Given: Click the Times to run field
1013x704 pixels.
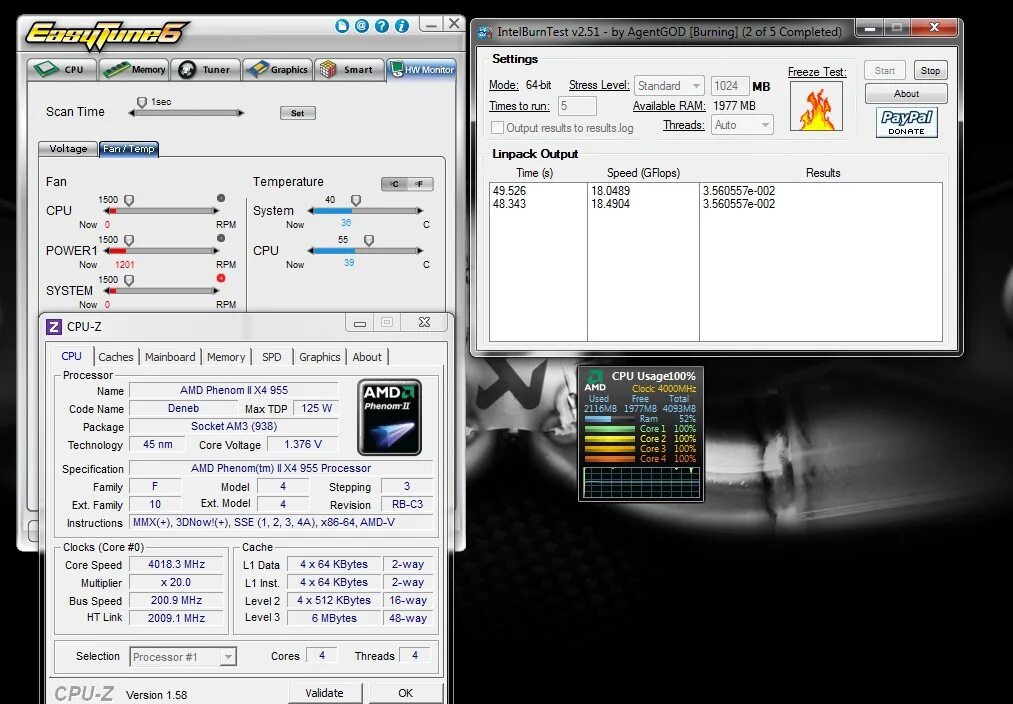Looking at the screenshot, I should point(577,106).
